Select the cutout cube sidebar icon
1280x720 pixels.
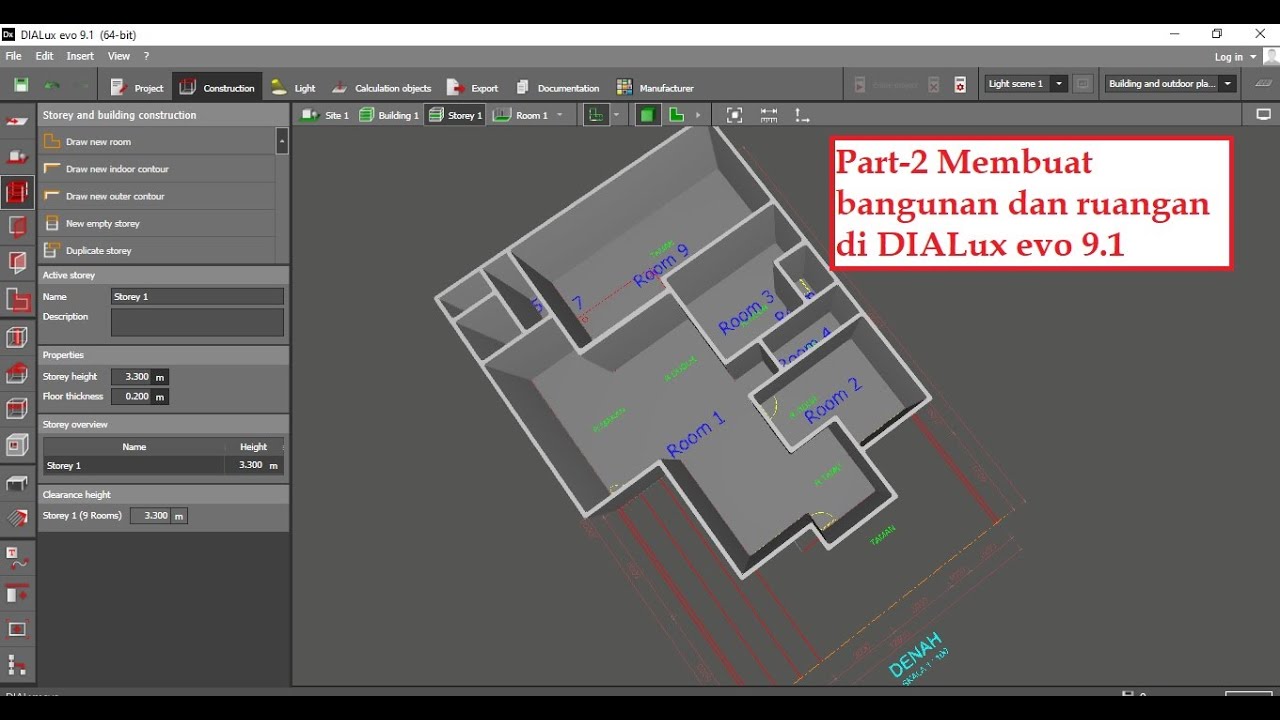[17, 445]
